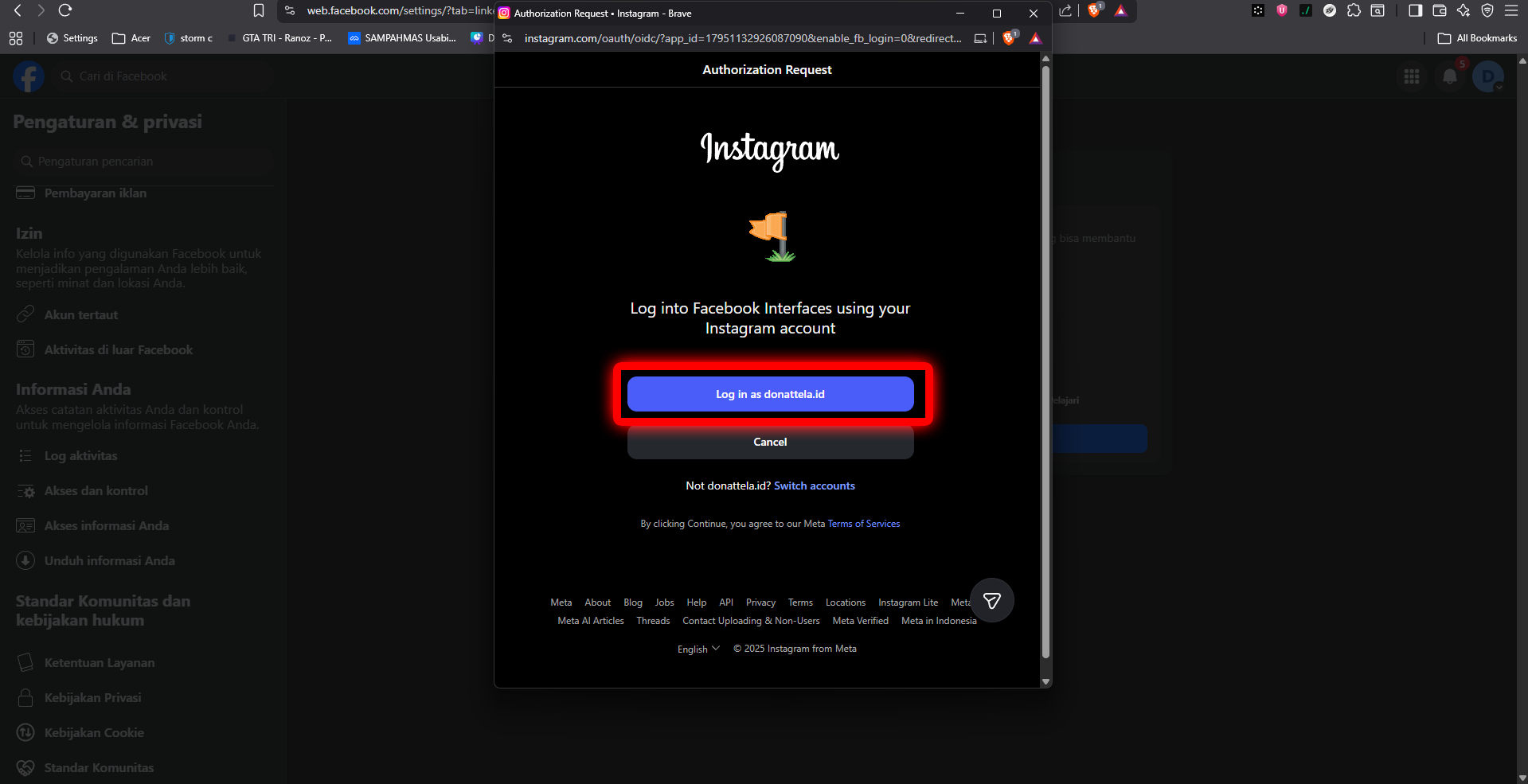
Task: Click the Help footer link
Action: (x=696, y=603)
